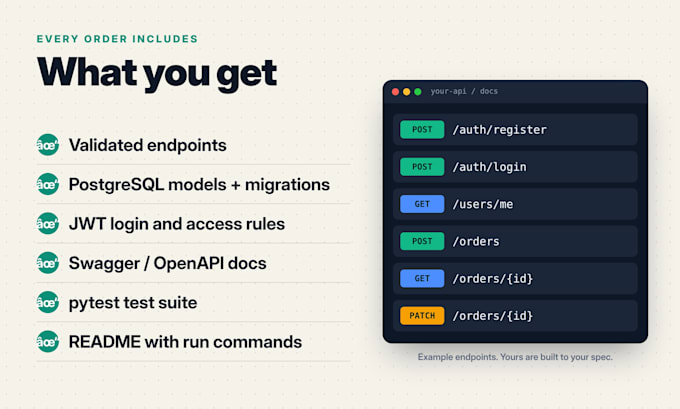680x409 pixels.
Task: Click the check icon beside Validated endpoints
Action: point(48,145)
